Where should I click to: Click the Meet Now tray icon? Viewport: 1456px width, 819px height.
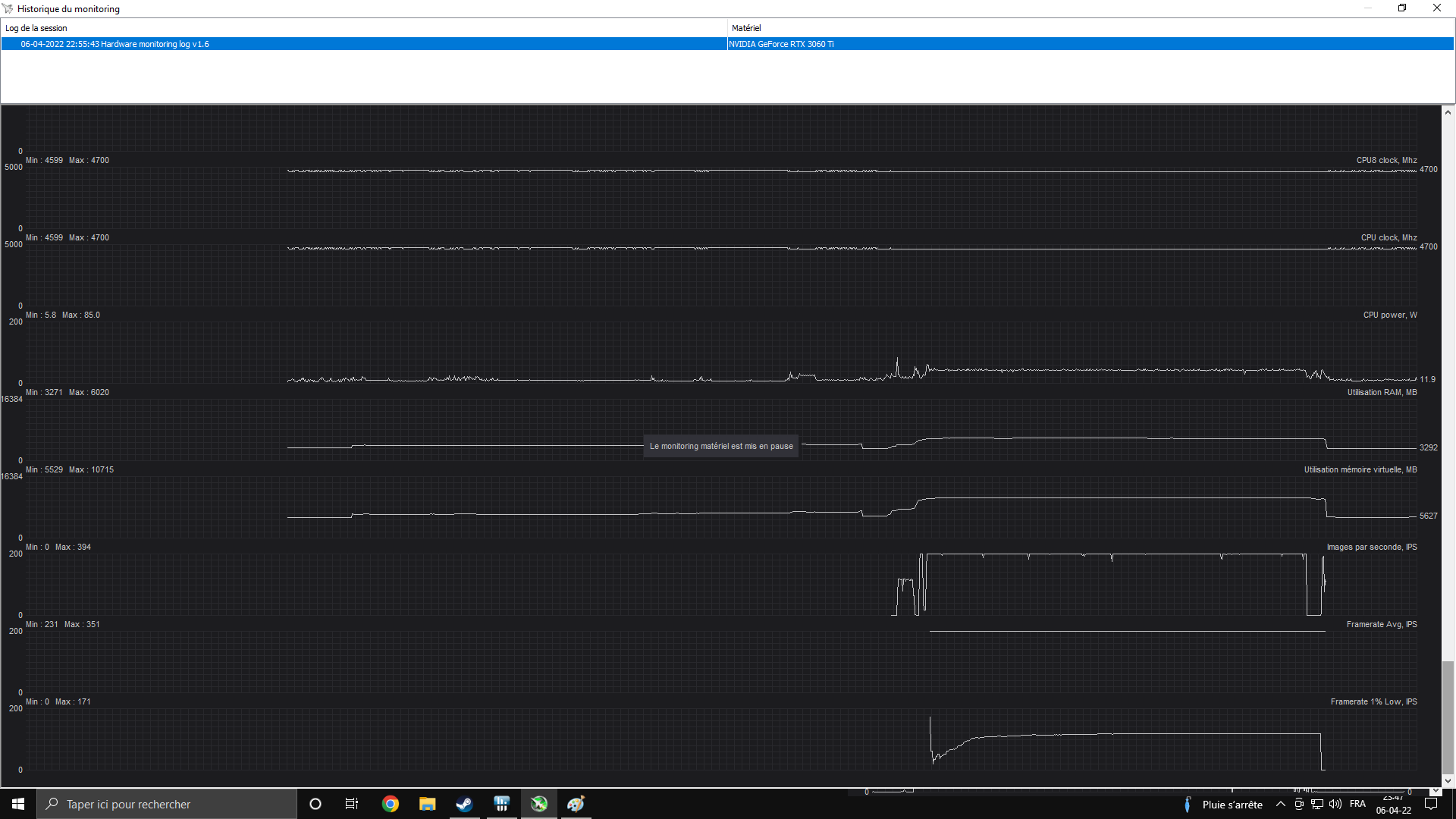coord(1299,805)
